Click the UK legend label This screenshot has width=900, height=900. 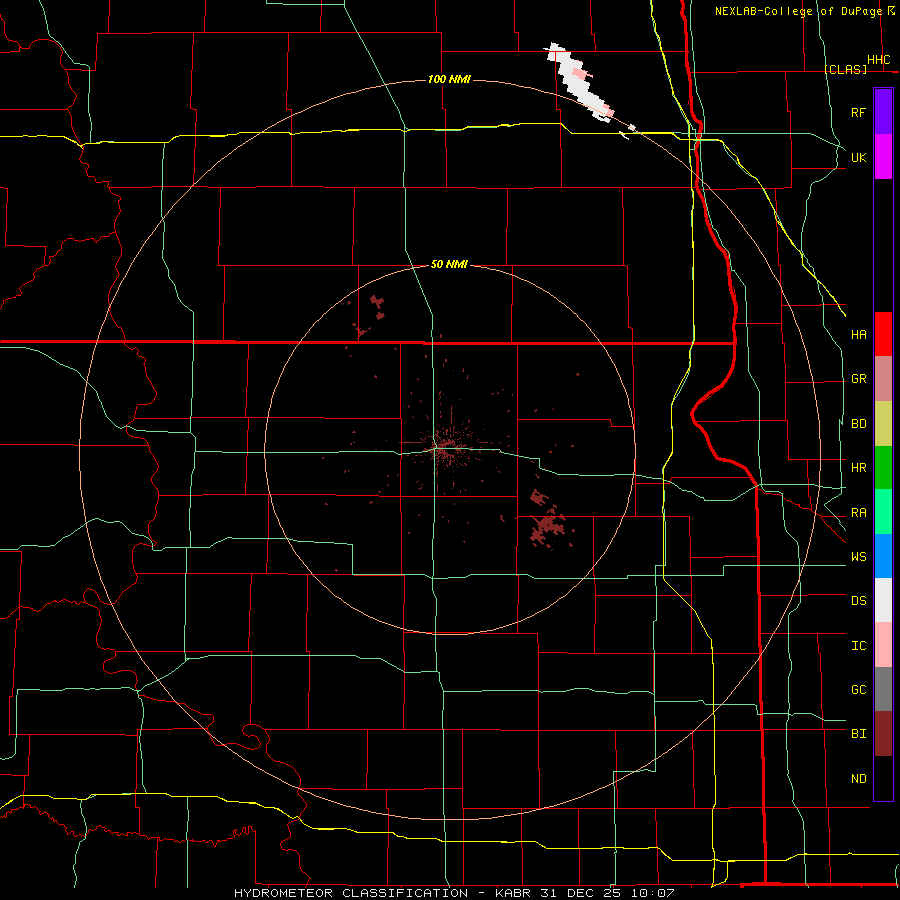[859, 157]
